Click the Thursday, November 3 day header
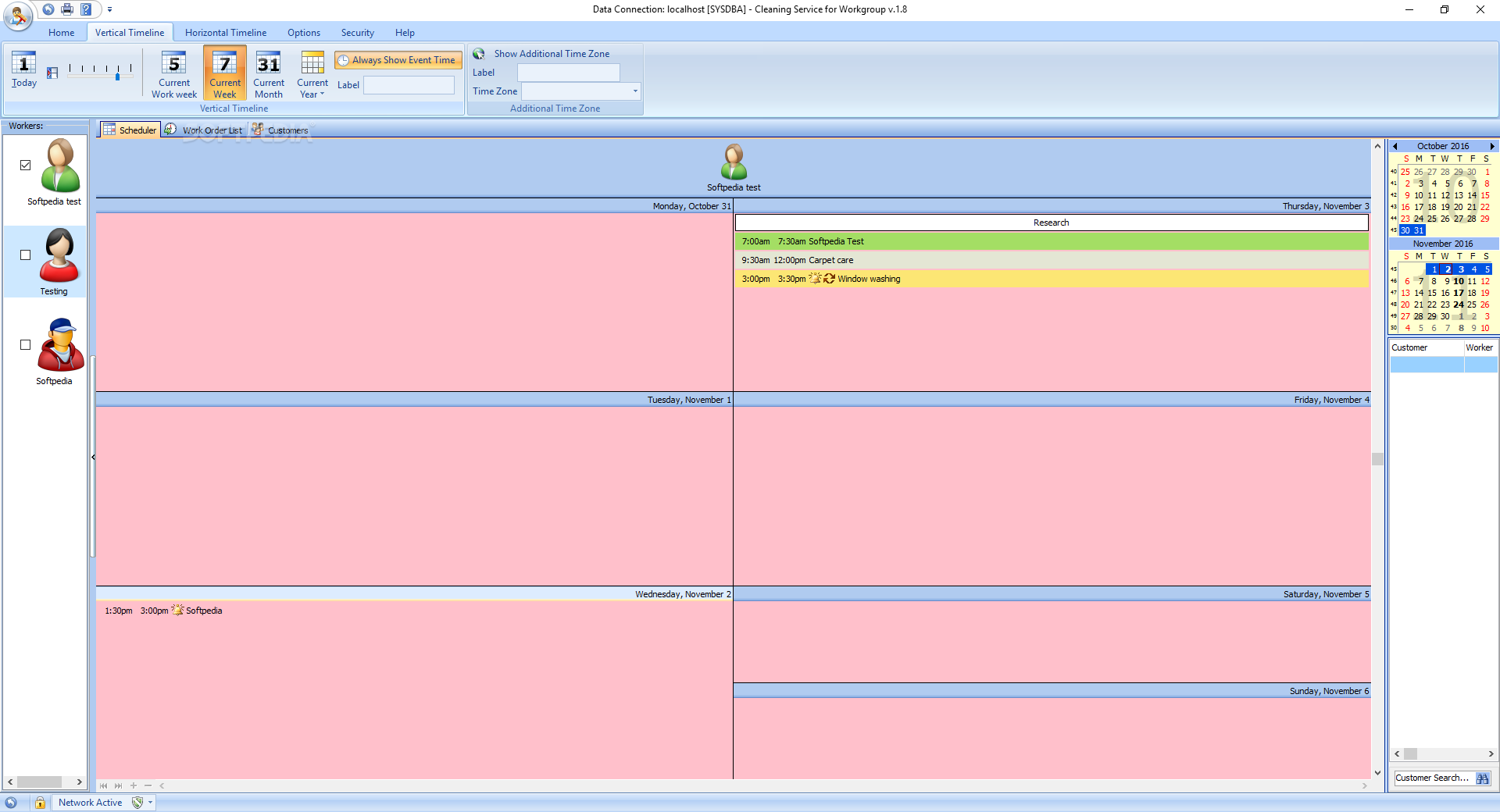Screen dimensions: 1500x812 click(1052, 206)
